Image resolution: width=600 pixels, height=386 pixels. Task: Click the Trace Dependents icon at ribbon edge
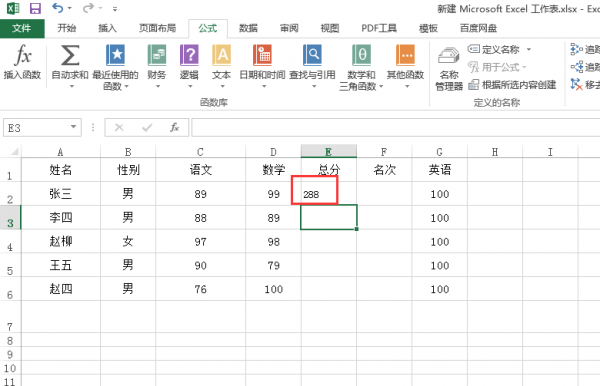point(576,67)
